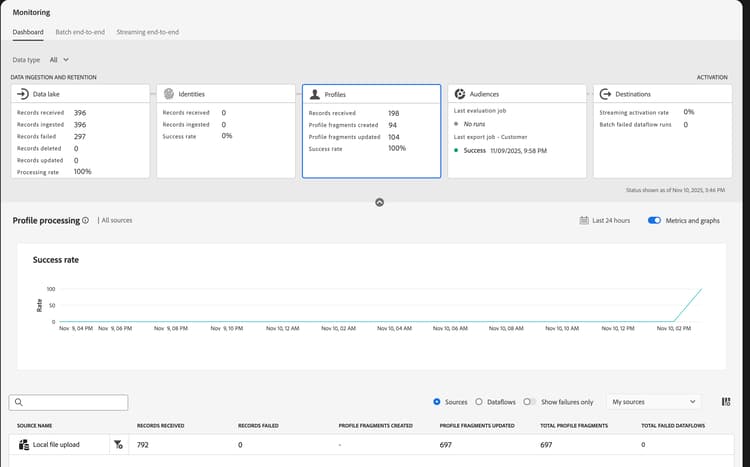Click the Audiences card icon

[460, 94]
